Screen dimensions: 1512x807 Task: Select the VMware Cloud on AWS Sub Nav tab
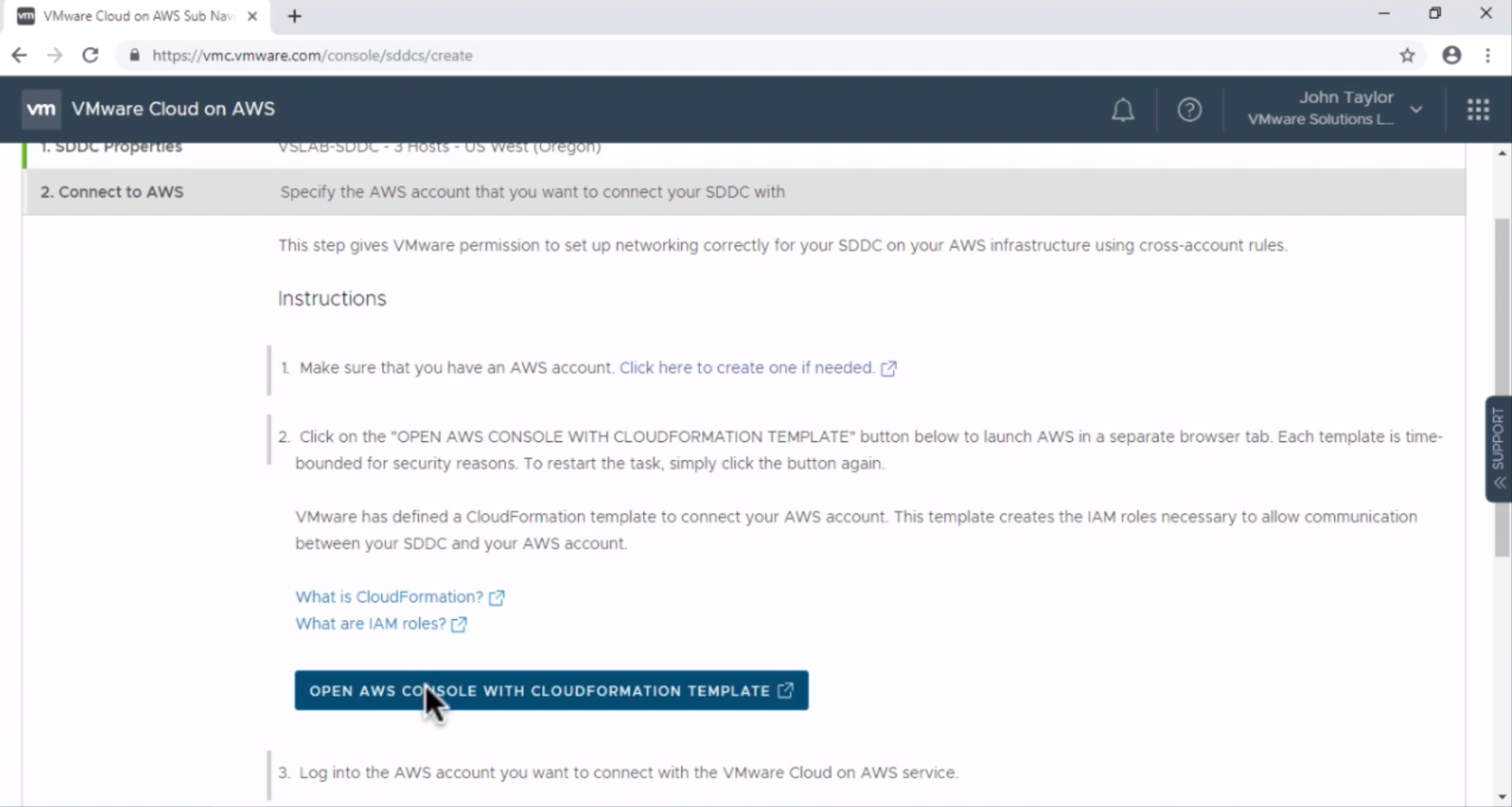[138, 16]
